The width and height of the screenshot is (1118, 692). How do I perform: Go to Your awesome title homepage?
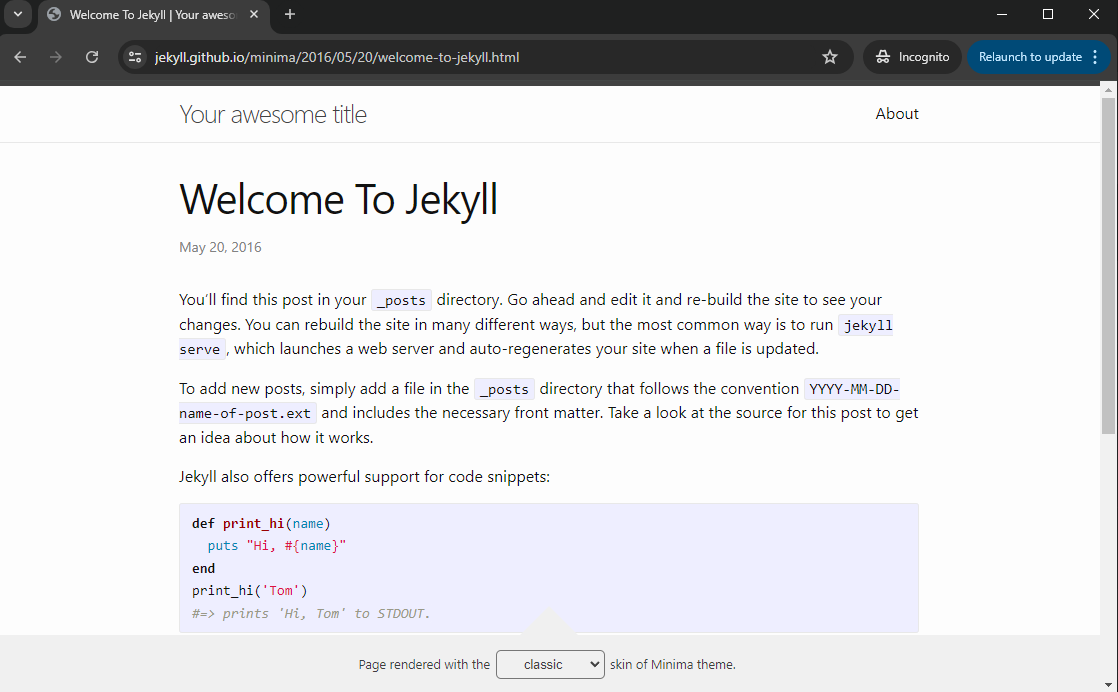click(x=273, y=114)
